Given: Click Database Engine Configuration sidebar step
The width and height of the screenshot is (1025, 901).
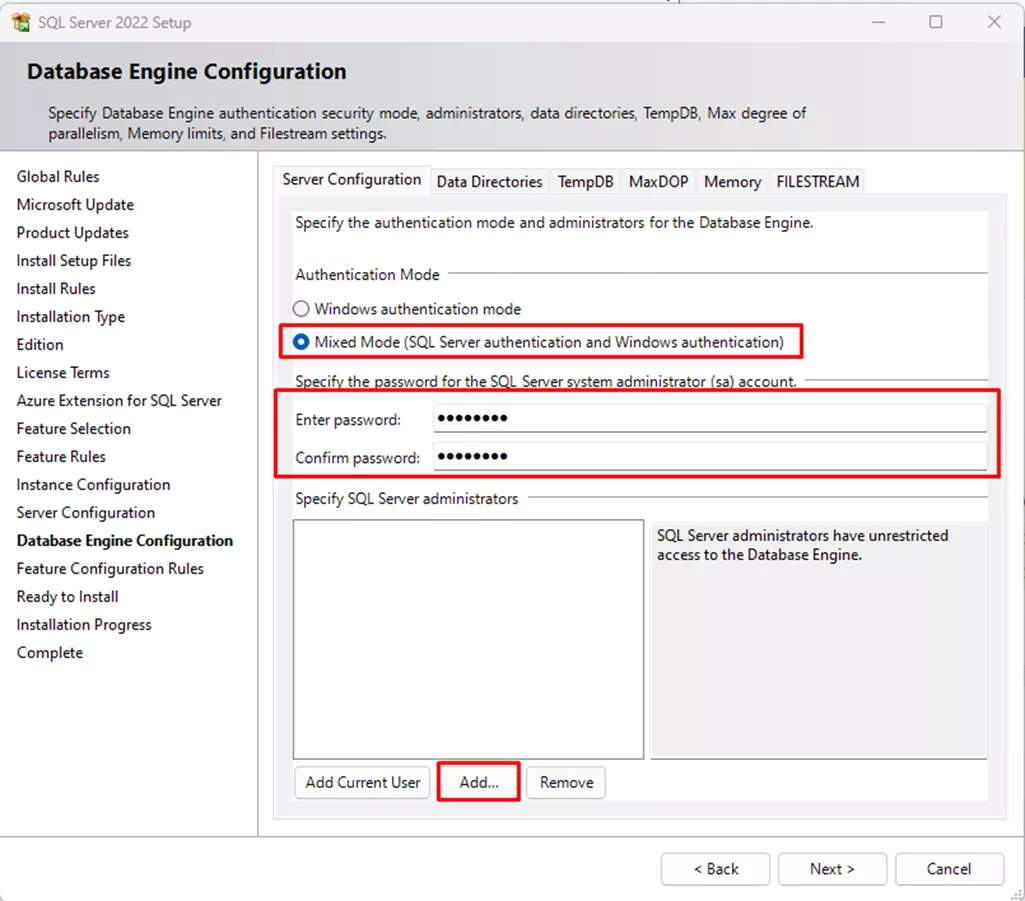Looking at the screenshot, I should 125,541.
